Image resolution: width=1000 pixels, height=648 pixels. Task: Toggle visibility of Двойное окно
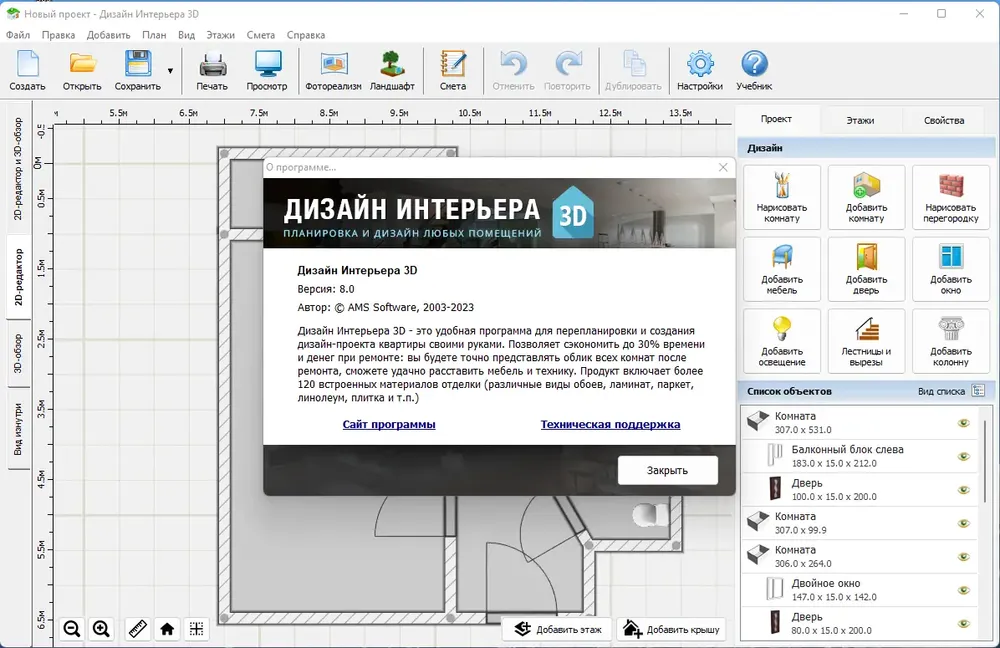964,590
